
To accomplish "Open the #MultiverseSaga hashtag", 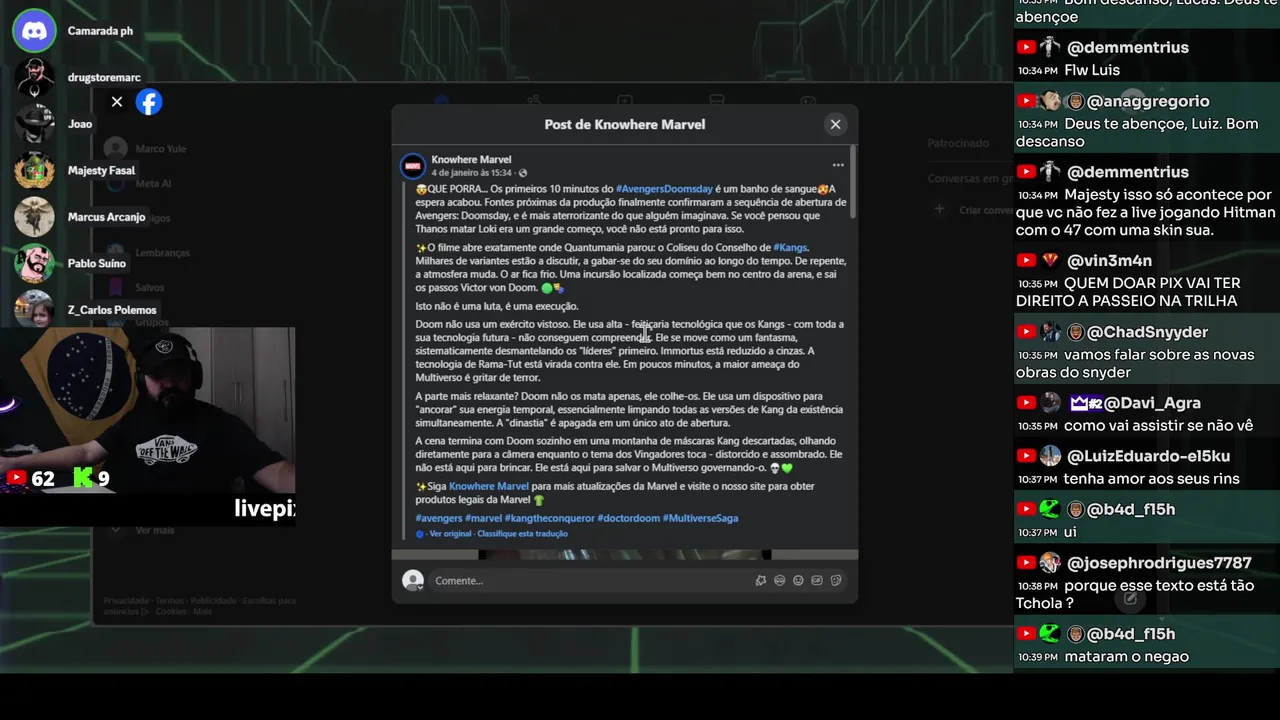I will (700, 518).
